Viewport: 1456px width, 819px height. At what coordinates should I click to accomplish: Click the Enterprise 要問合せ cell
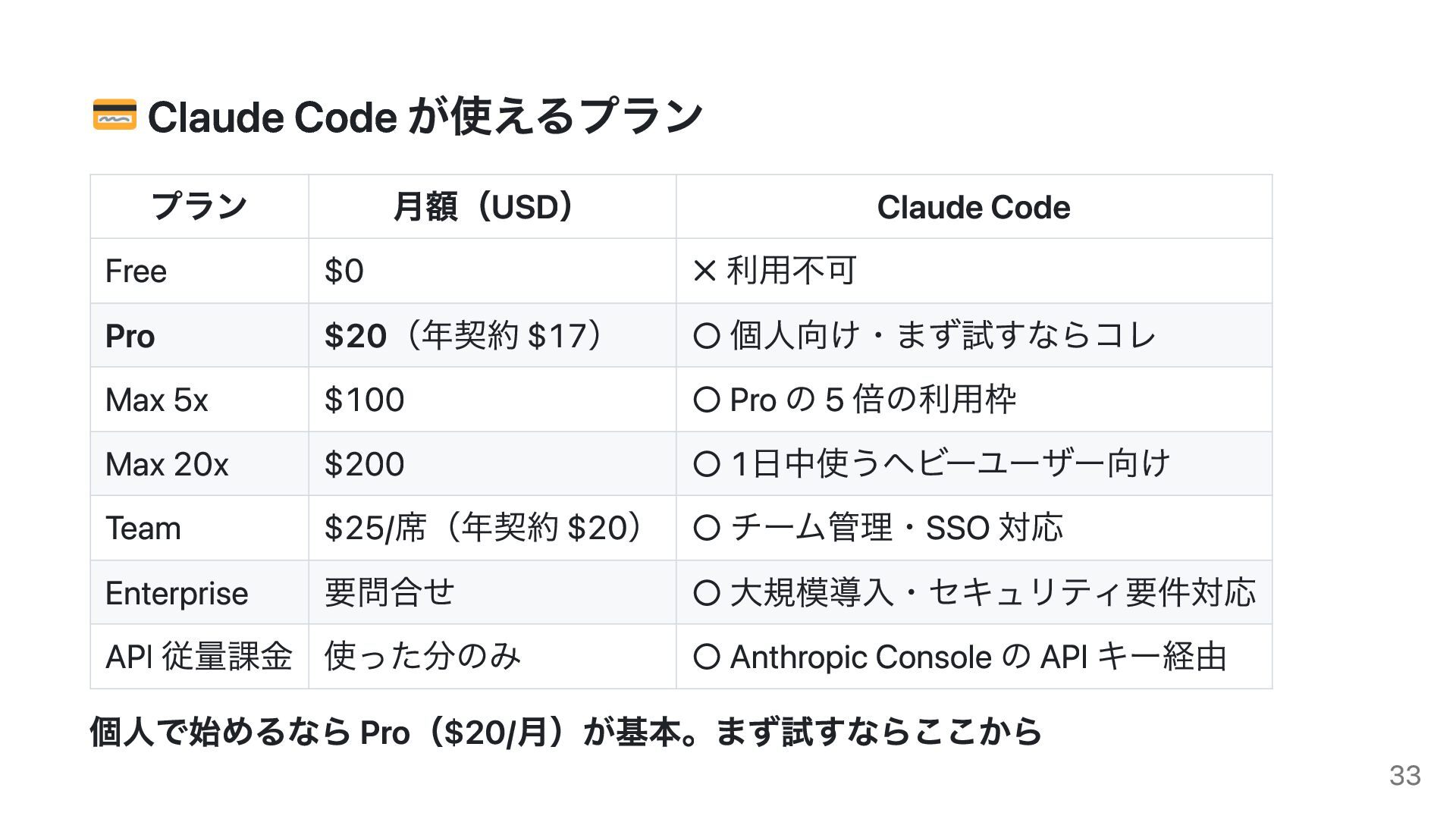pyautogui.click(x=492, y=593)
